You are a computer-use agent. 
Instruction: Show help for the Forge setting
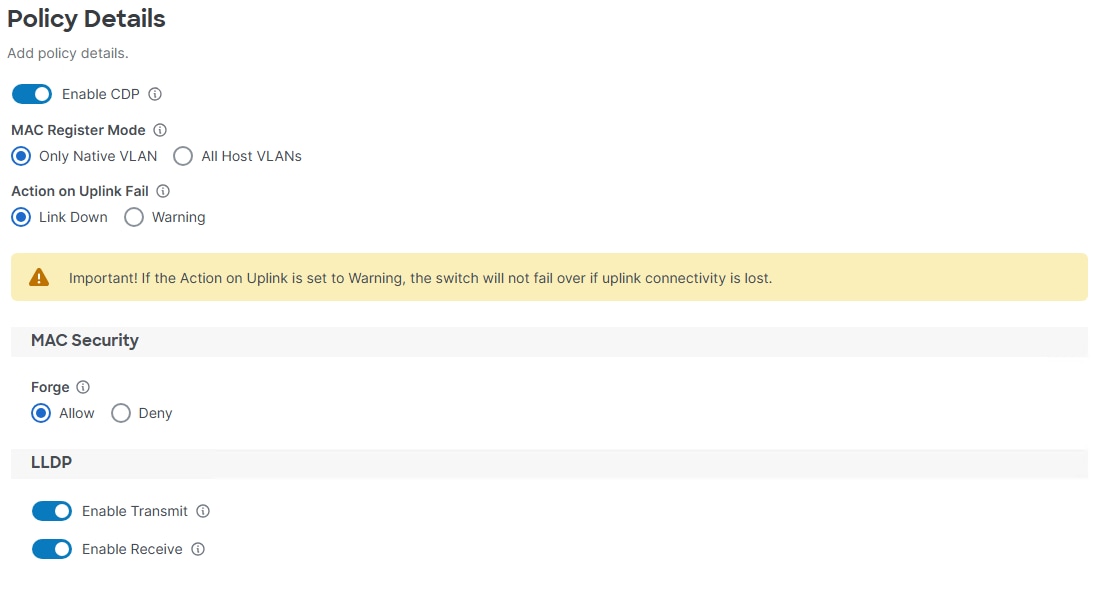83,387
